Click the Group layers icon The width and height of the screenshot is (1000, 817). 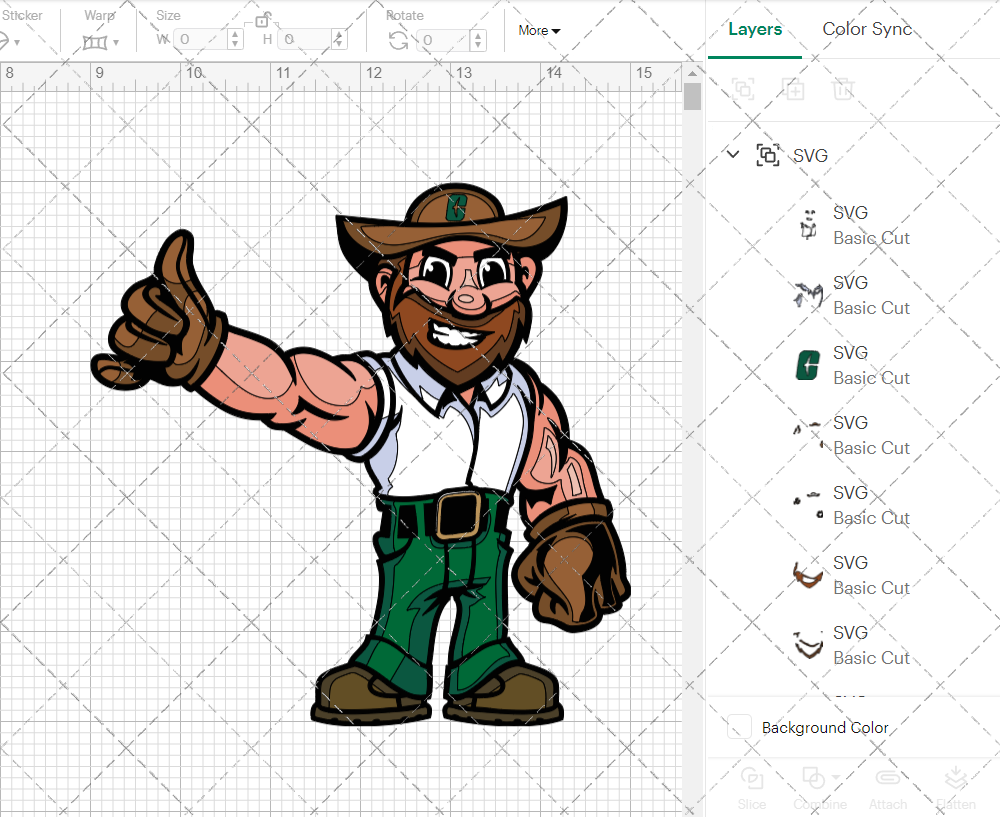click(x=742, y=89)
